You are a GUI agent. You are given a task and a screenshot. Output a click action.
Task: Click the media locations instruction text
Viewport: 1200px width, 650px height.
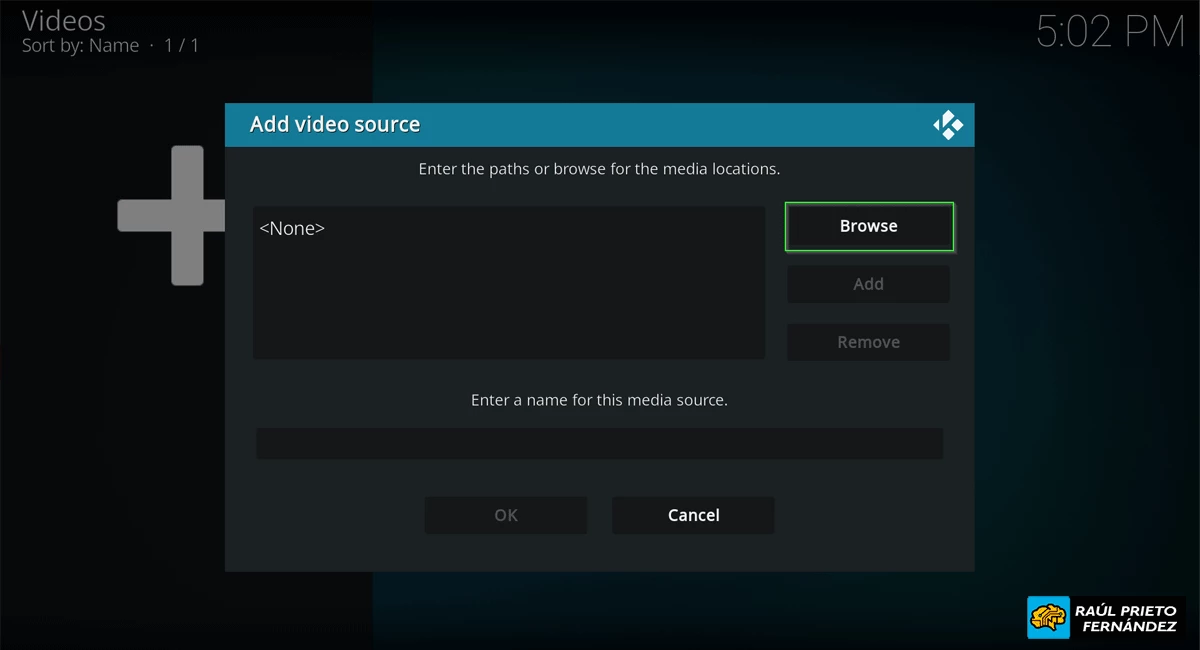coord(599,168)
